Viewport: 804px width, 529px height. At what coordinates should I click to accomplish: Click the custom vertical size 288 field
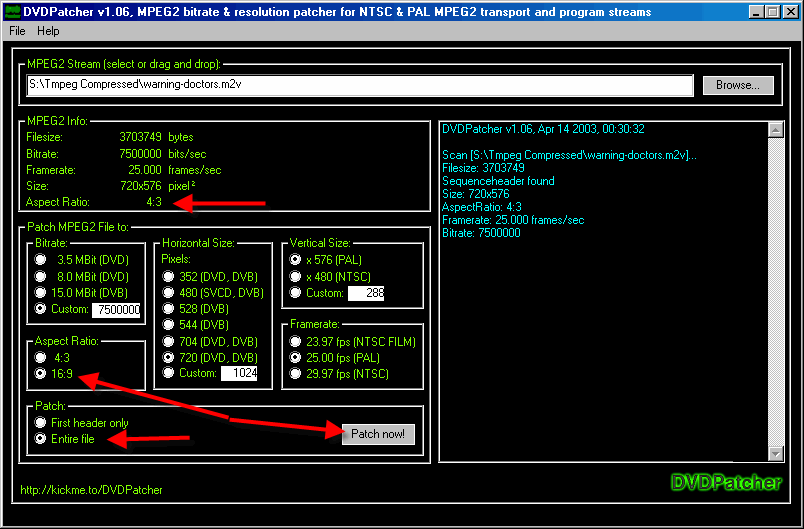pos(366,293)
